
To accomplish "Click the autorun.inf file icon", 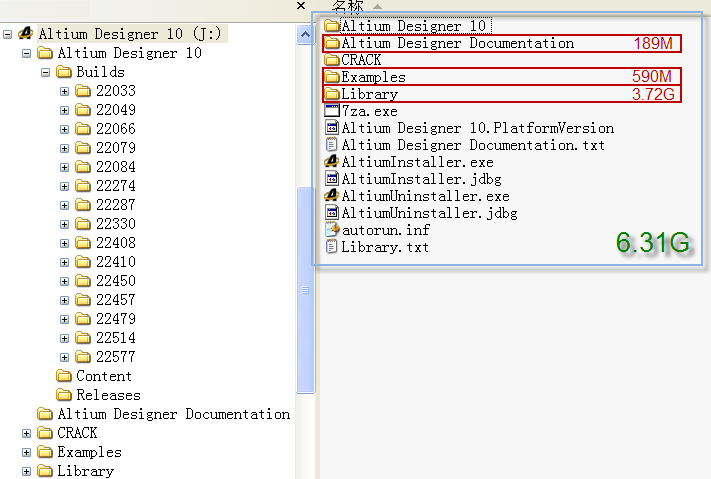I will pos(332,230).
